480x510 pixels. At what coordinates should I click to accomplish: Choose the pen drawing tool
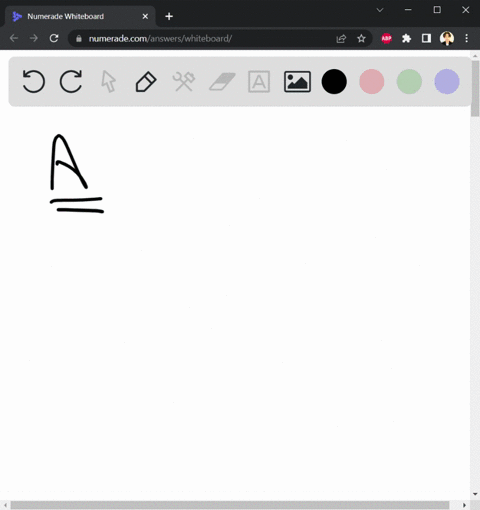tap(146, 82)
